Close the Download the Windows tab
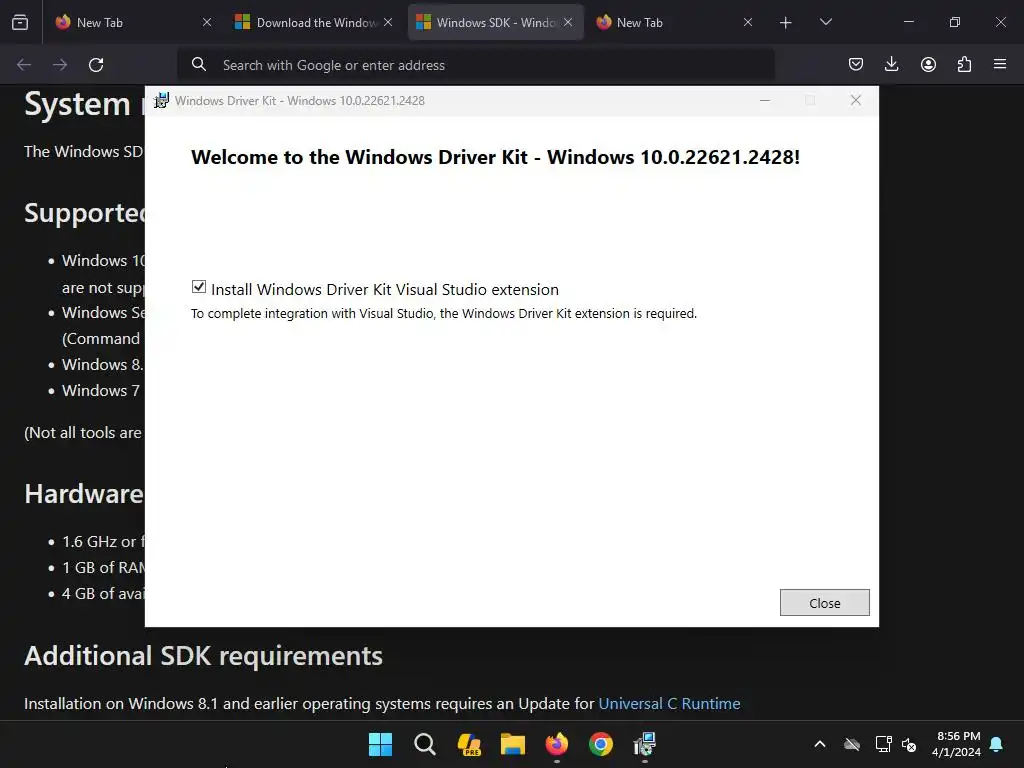The height and width of the screenshot is (768, 1024). [x=388, y=22]
